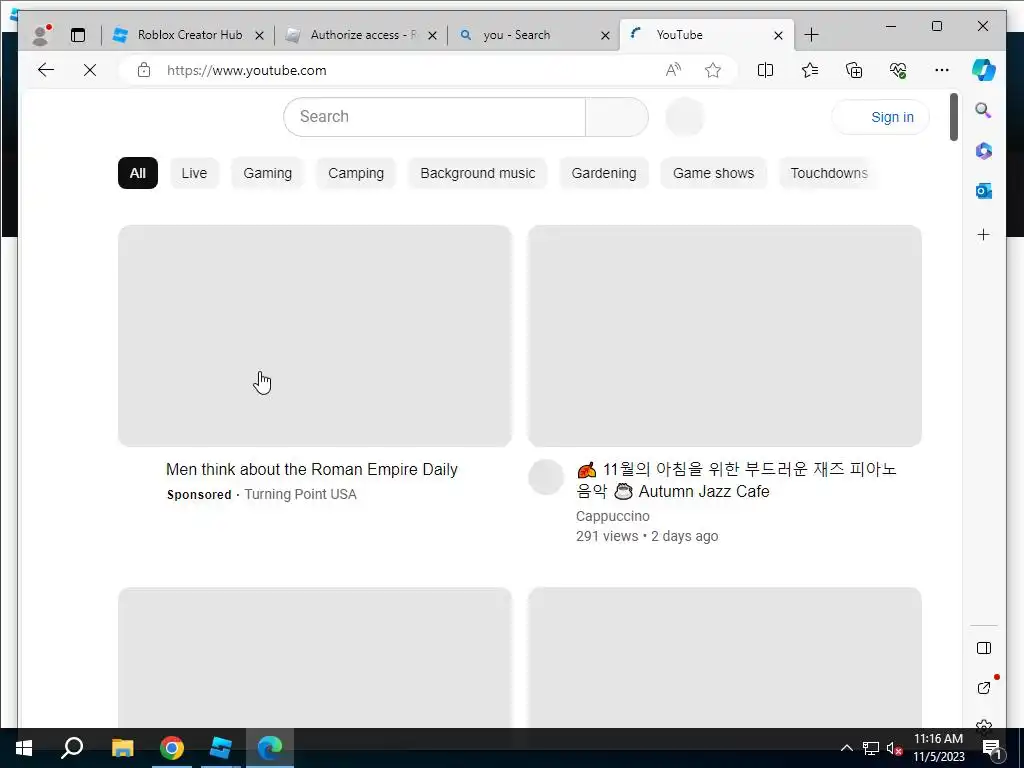This screenshot has height=768, width=1024.
Task: Open the Collections icon
Action: (854, 70)
